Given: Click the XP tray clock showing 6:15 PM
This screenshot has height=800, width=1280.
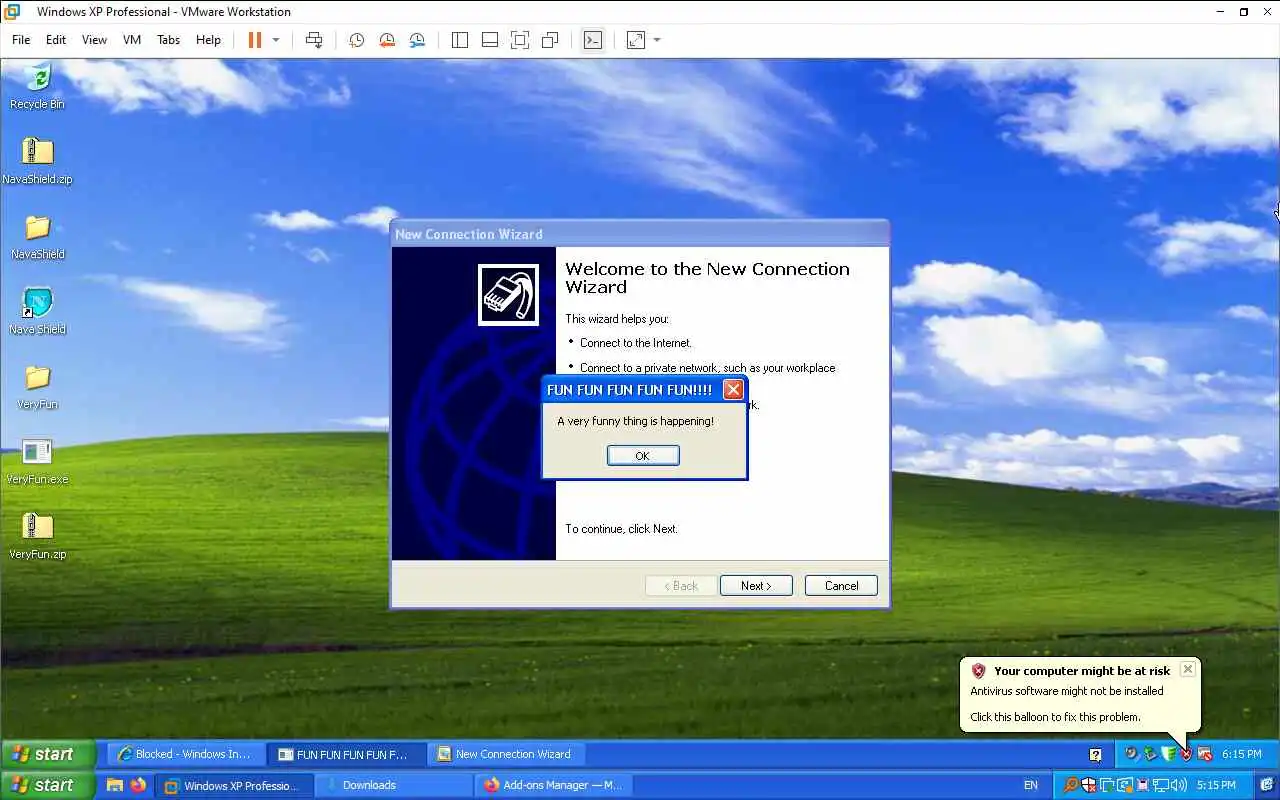Looking at the screenshot, I should pos(1241,754).
